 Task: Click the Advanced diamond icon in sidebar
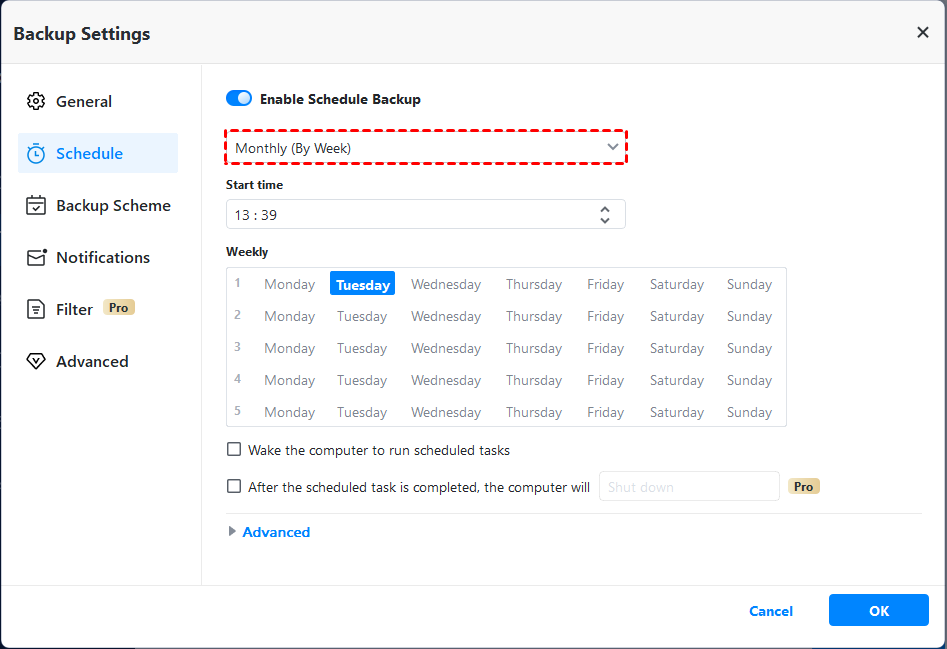(x=36, y=361)
